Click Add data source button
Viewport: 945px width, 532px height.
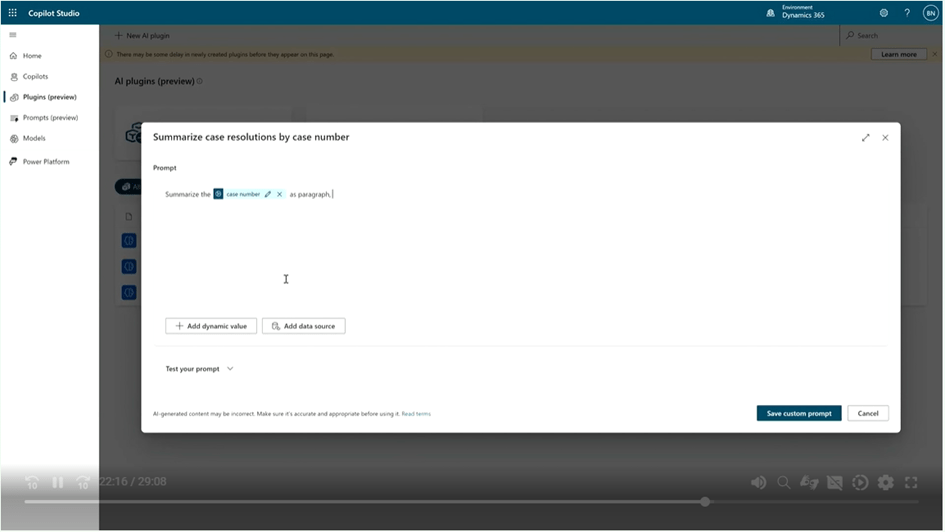tap(304, 326)
